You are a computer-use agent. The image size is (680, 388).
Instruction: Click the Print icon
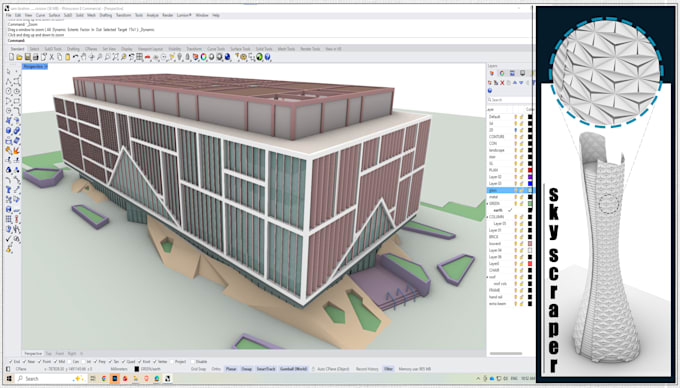(36, 57)
